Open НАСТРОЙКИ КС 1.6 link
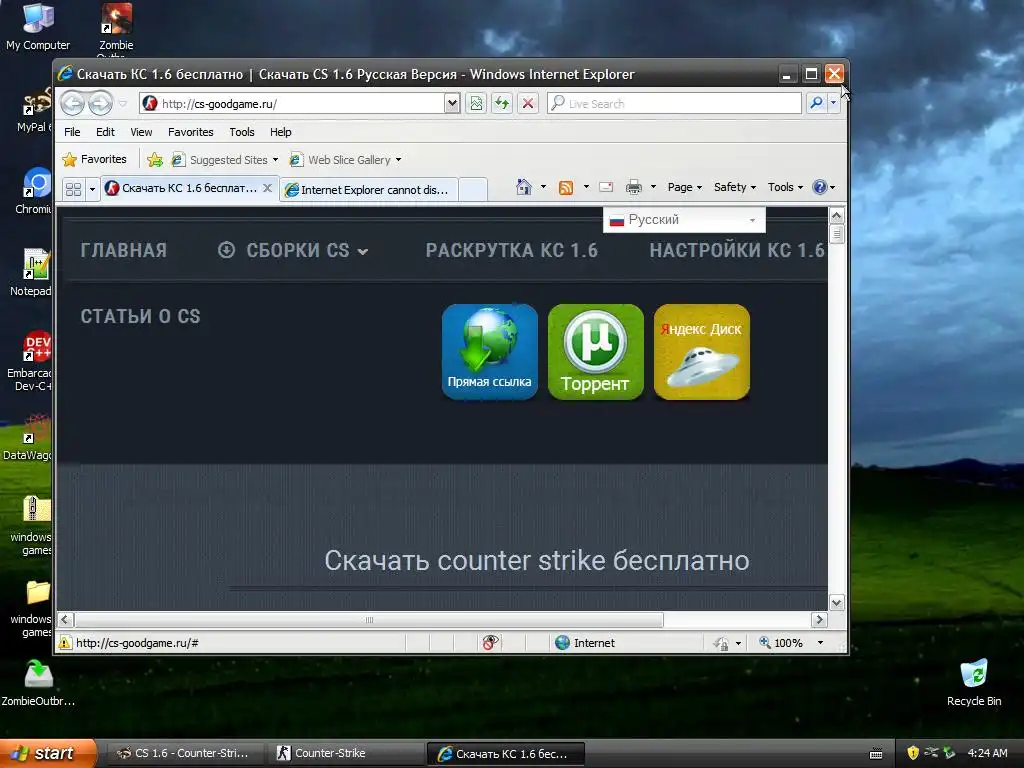This screenshot has height=768, width=1024. point(737,250)
